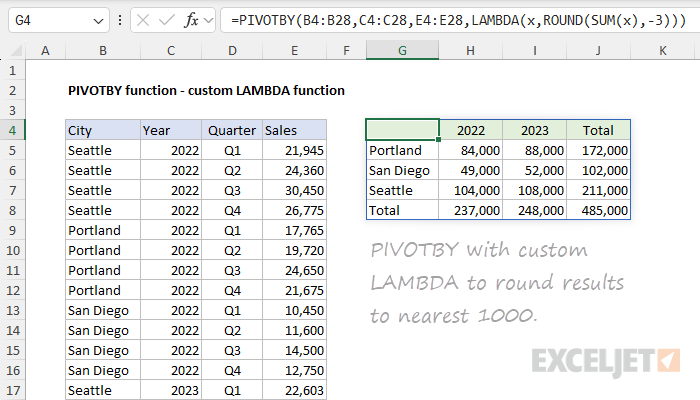Select column C header
700x400 pixels.
[x=171, y=50]
